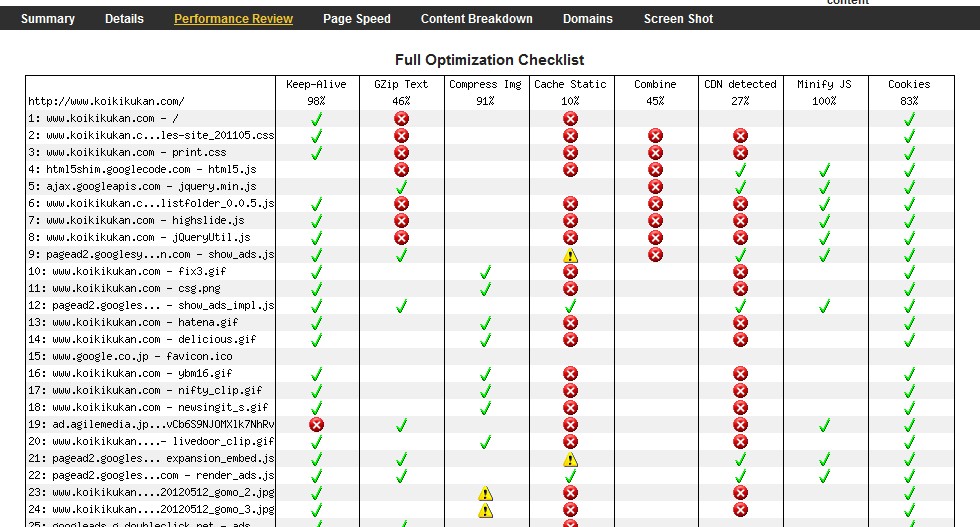Click GZip Text green check for render_ads.js
Image resolution: width=980 pixels, height=527 pixels.
point(401,476)
